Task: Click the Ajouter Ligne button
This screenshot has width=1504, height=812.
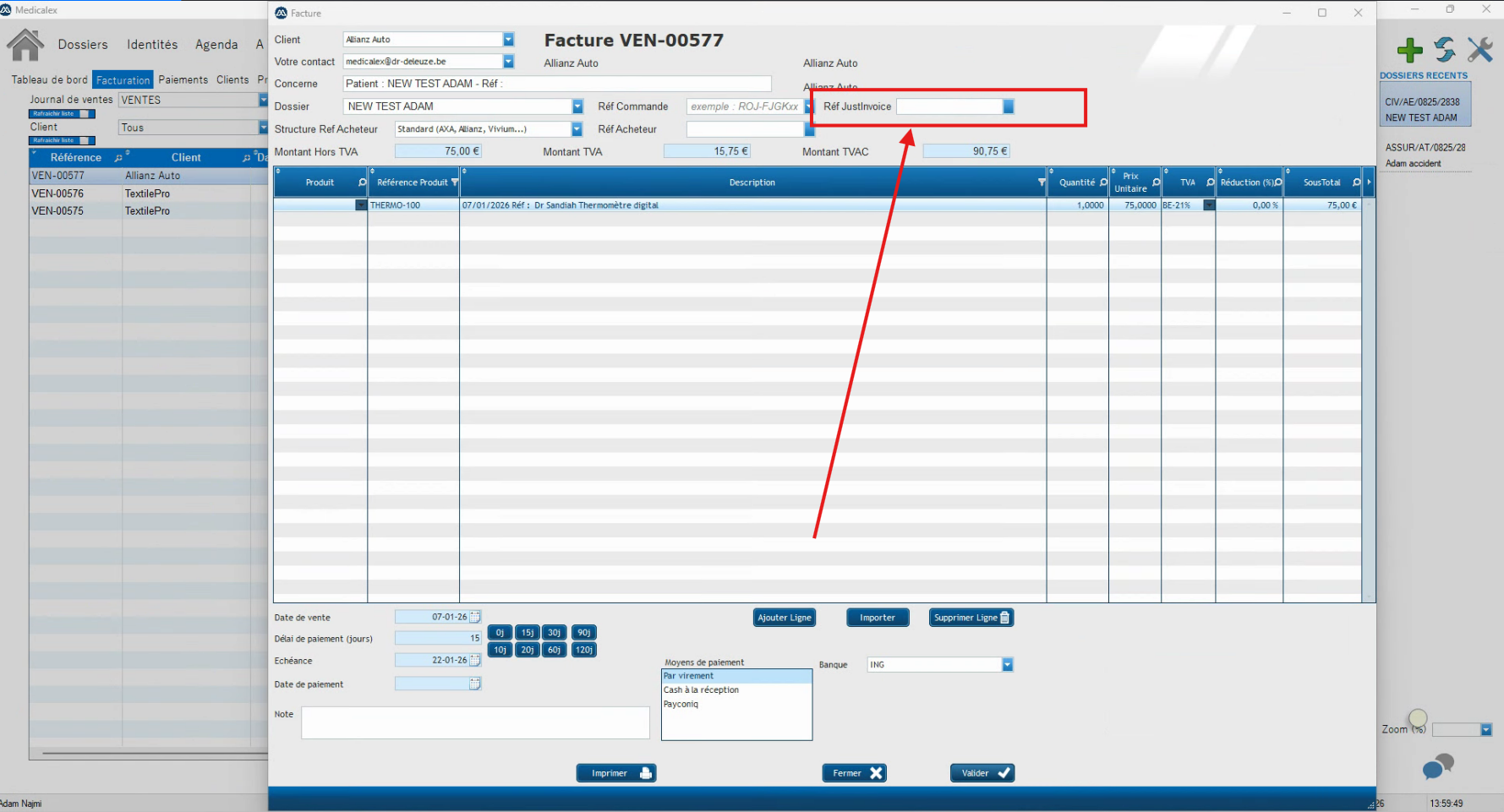Action: (784, 618)
